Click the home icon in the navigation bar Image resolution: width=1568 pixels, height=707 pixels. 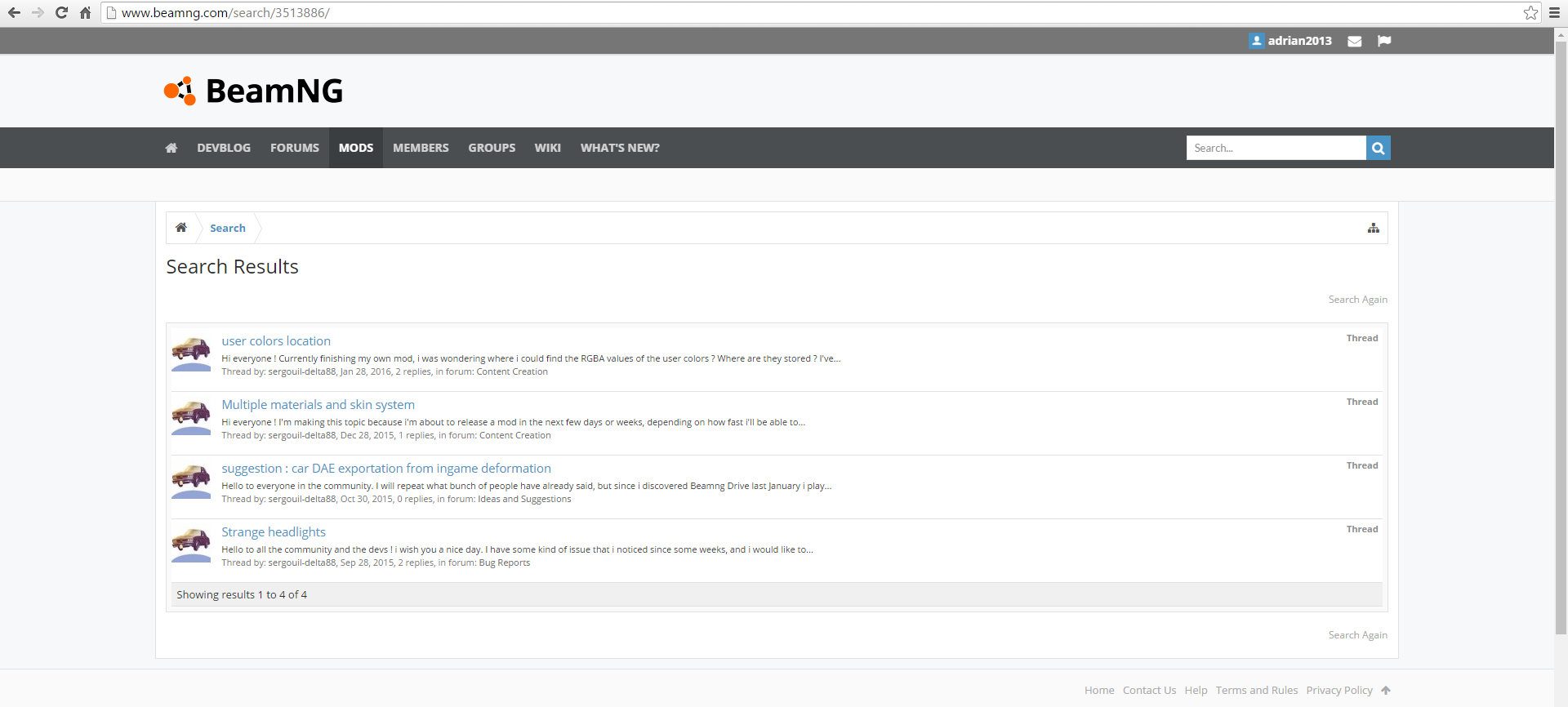coord(171,148)
